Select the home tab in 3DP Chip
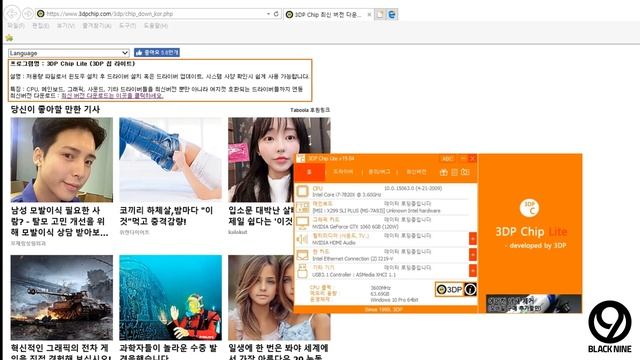Viewport: 640px width, 360px height. point(309,172)
